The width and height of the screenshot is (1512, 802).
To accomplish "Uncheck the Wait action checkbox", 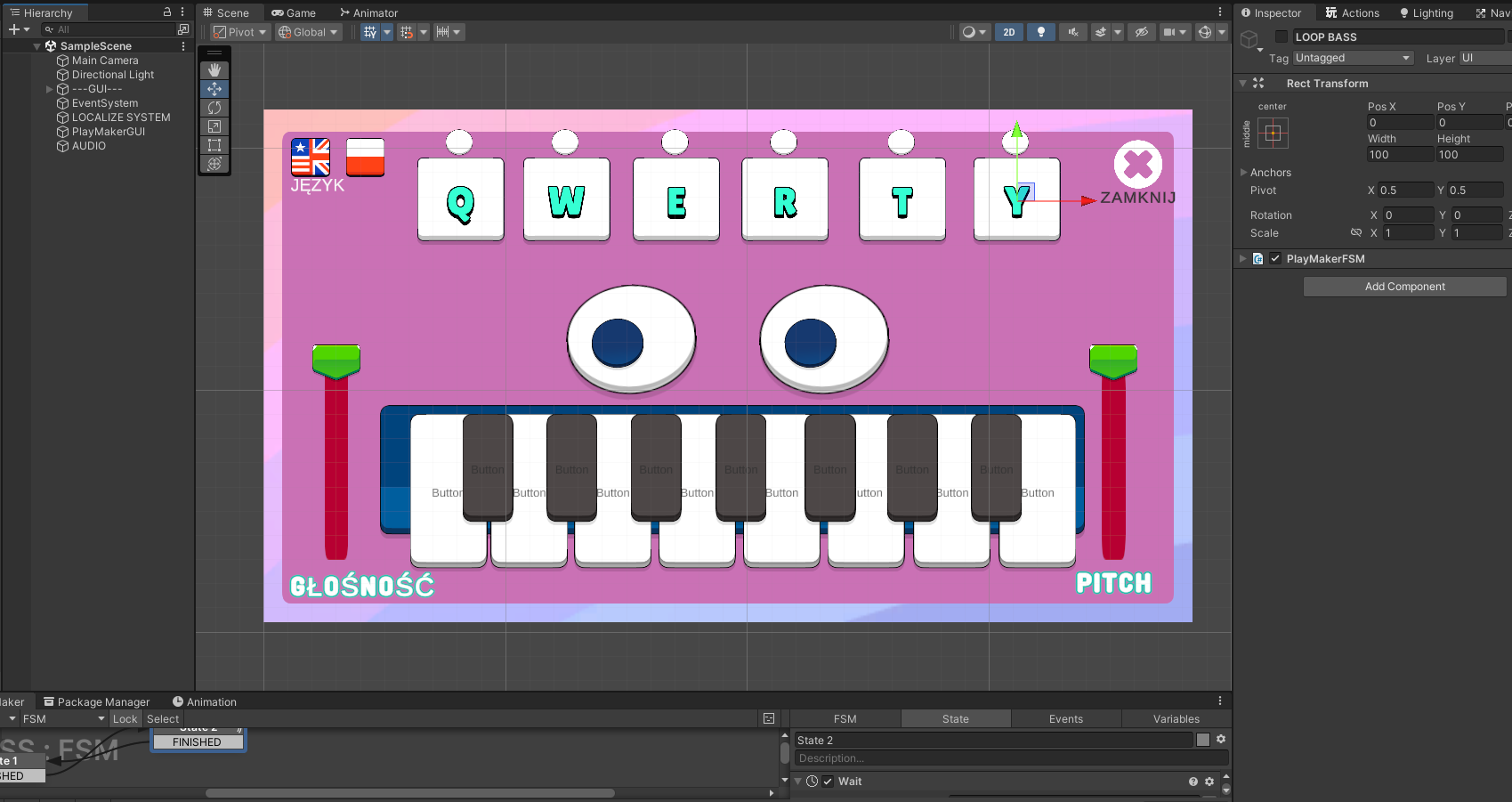I will coord(828,782).
